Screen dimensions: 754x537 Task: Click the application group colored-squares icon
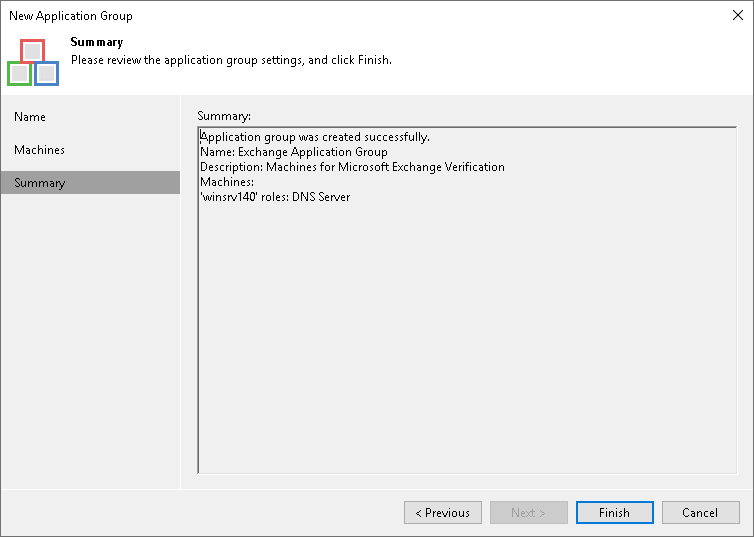(33, 62)
